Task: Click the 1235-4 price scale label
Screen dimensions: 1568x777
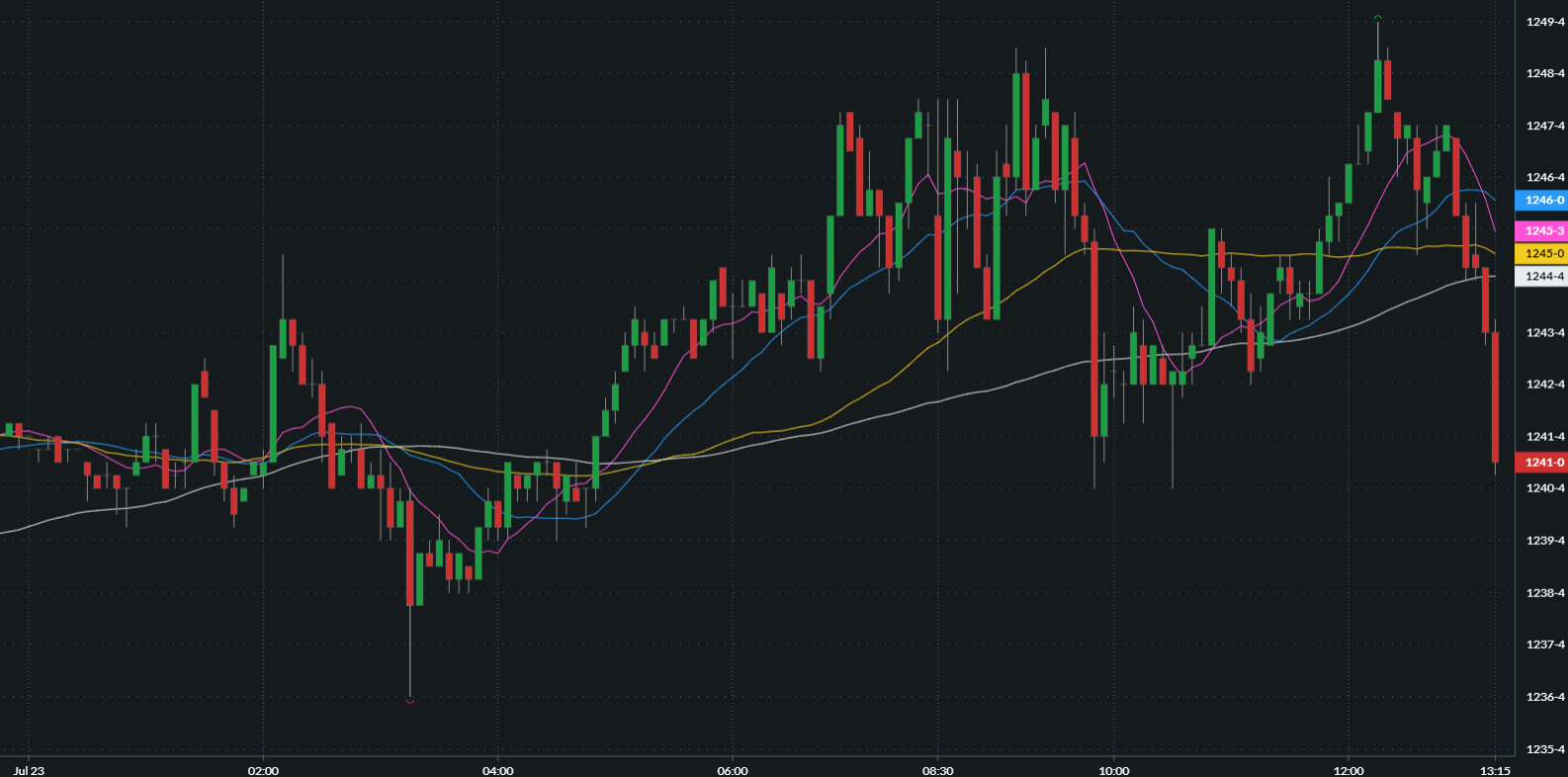Action: [1545, 749]
